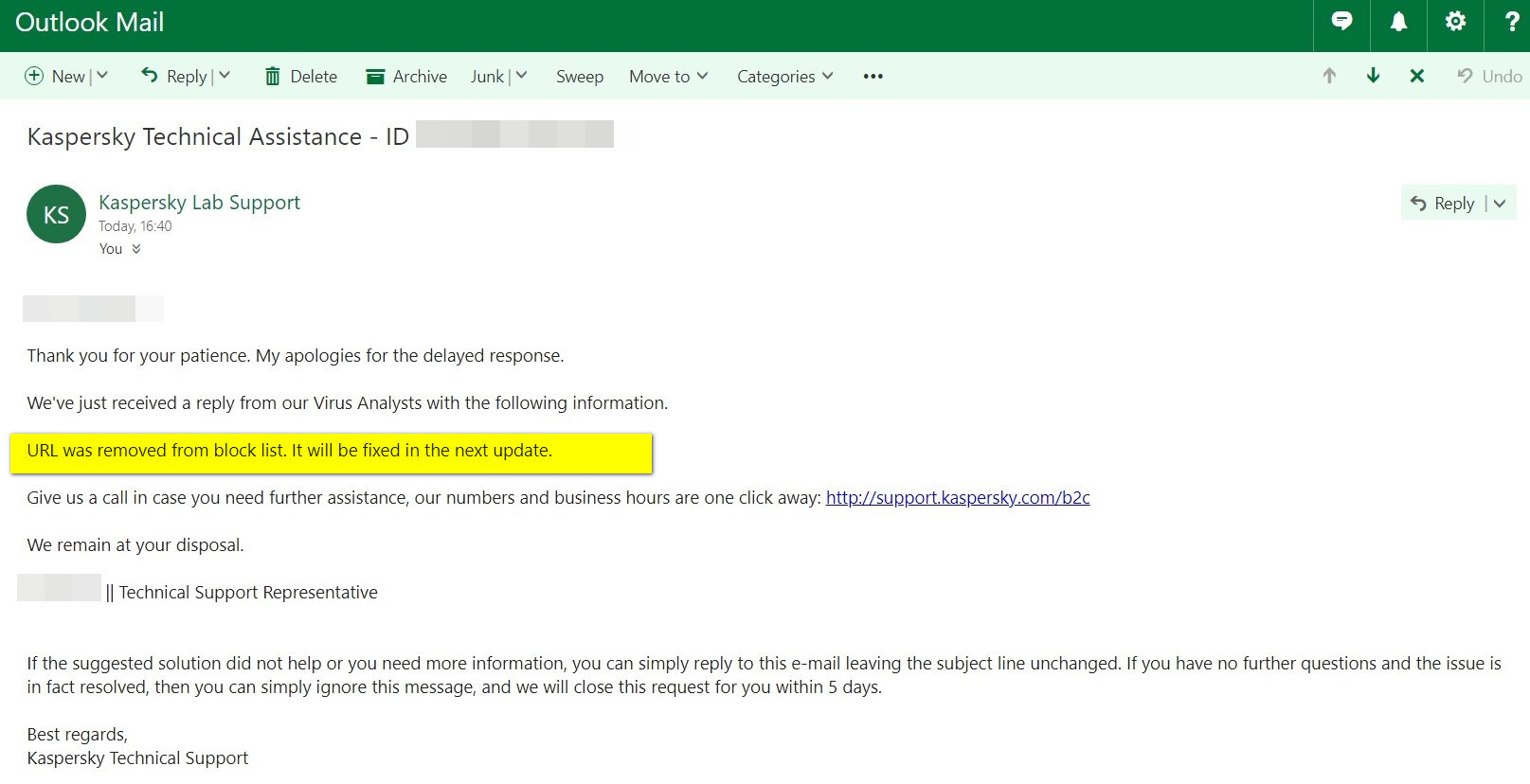Click the New message button
Viewport: 1530px width, 784px height.
pyautogui.click(x=55, y=77)
